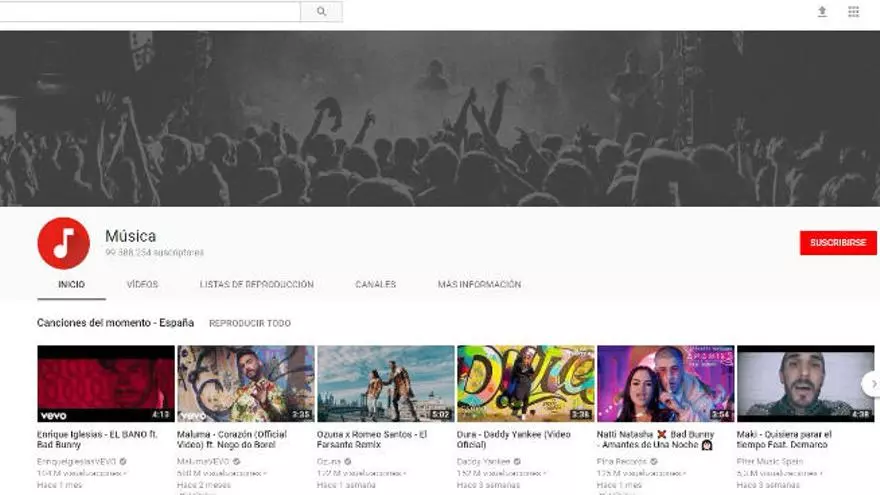
Task: Open the YouTube apps grid icon
Action: [x=853, y=12]
